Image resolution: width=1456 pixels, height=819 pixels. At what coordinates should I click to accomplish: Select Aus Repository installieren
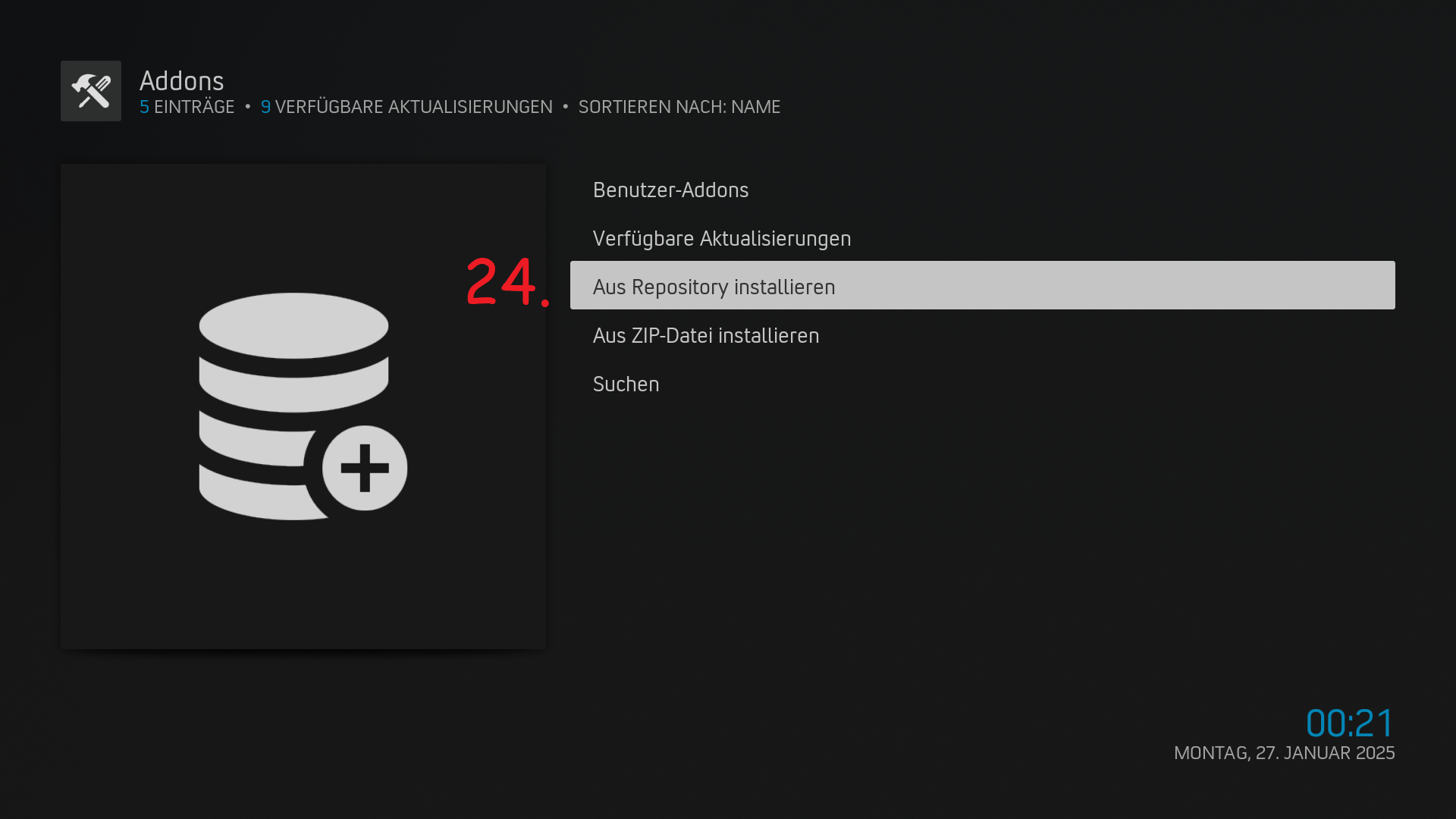pyautogui.click(x=983, y=285)
